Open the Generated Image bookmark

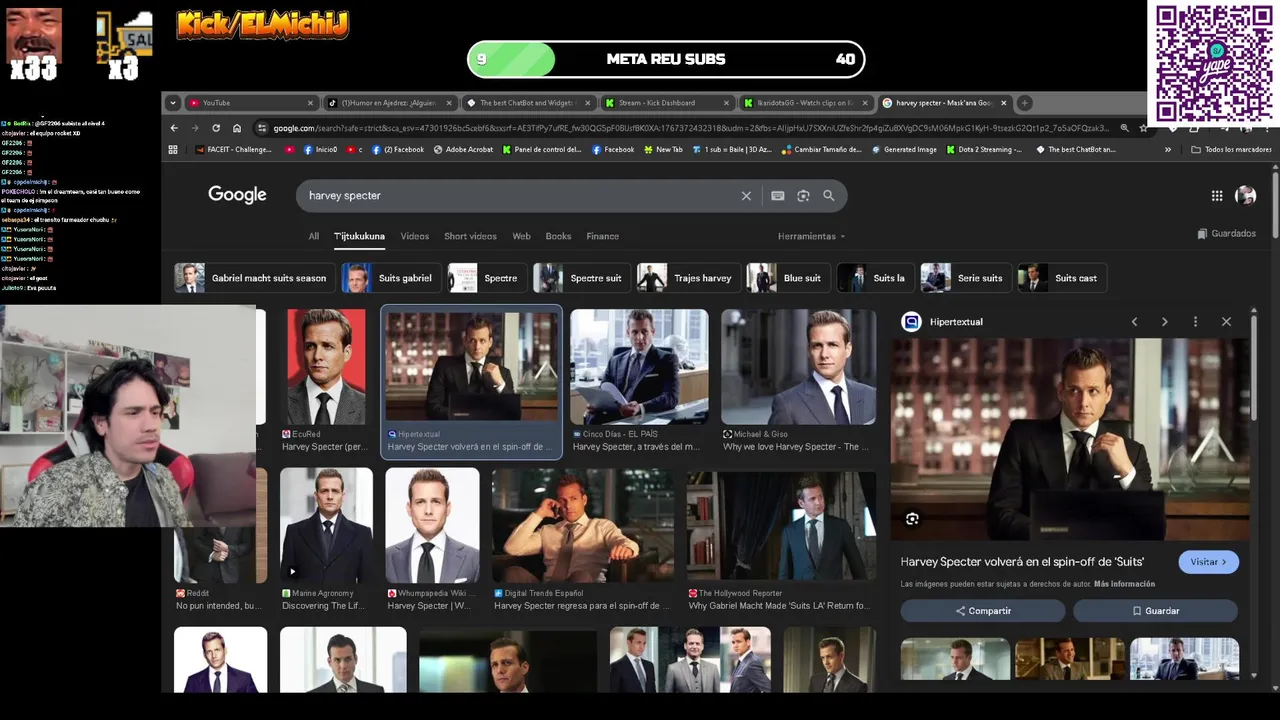[x=904, y=149]
